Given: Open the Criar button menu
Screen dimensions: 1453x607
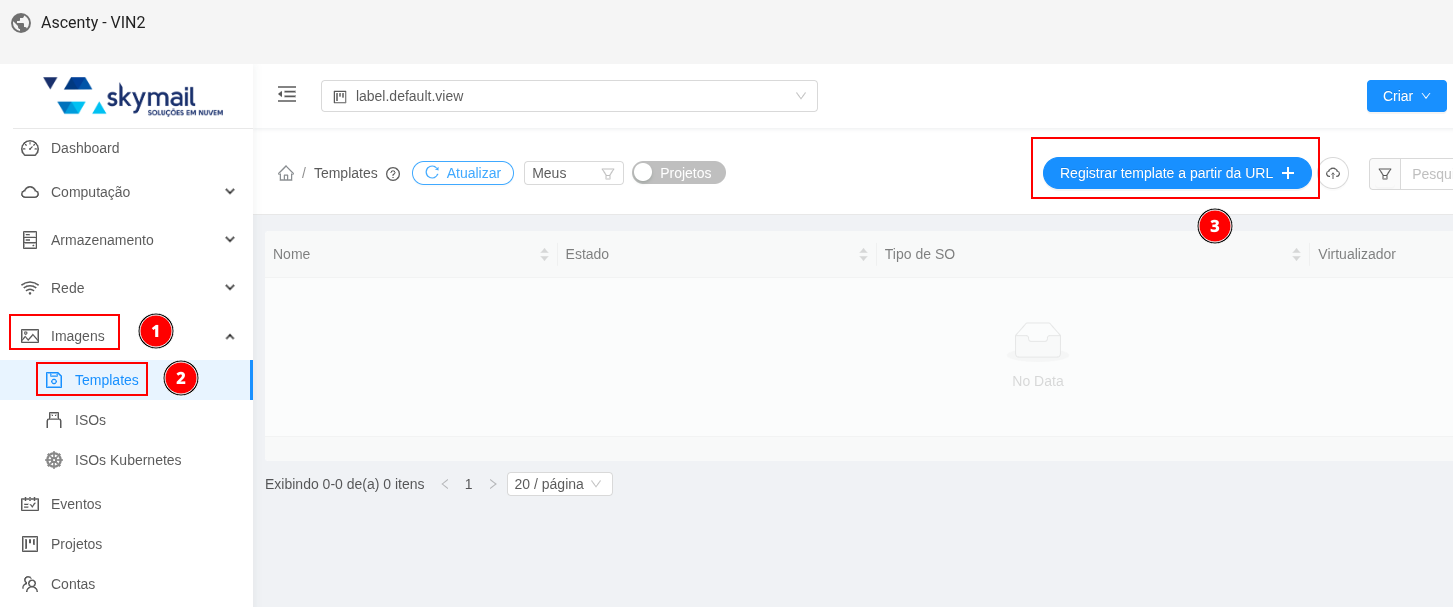Looking at the screenshot, I should pyautogui.click(x=1406, y=96).
